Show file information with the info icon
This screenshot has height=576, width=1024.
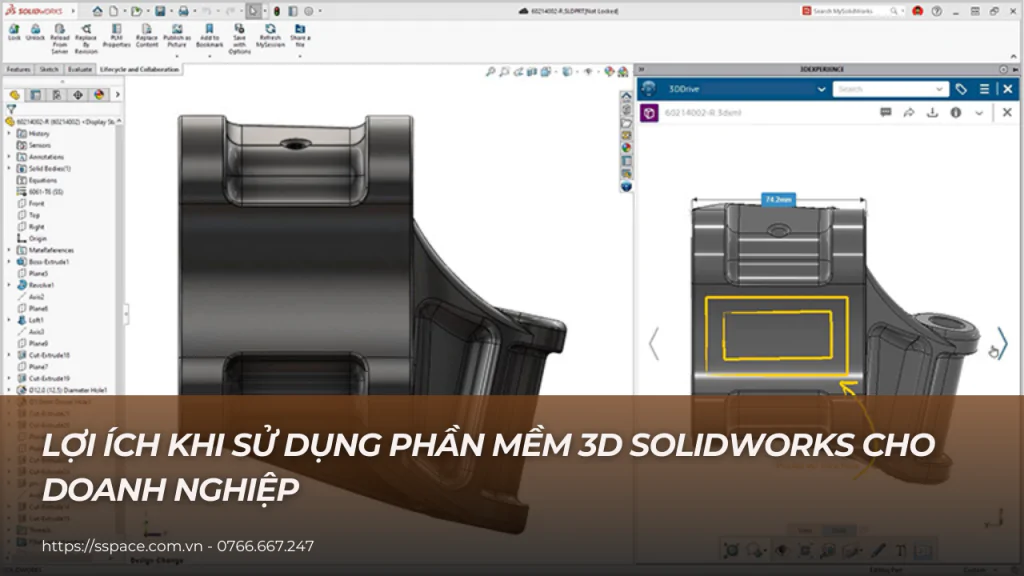(955, 112)
